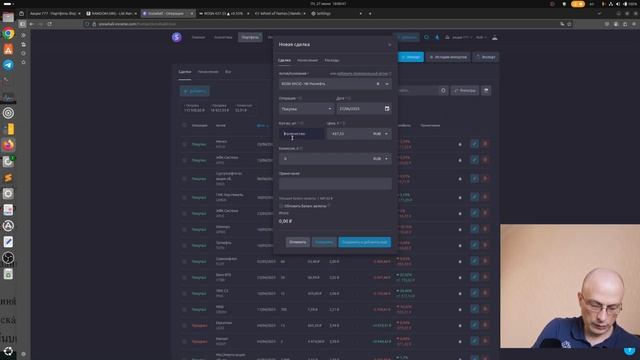
Task: Delete the second ЭЛ5 Системс row
Action: pos(485,213)
